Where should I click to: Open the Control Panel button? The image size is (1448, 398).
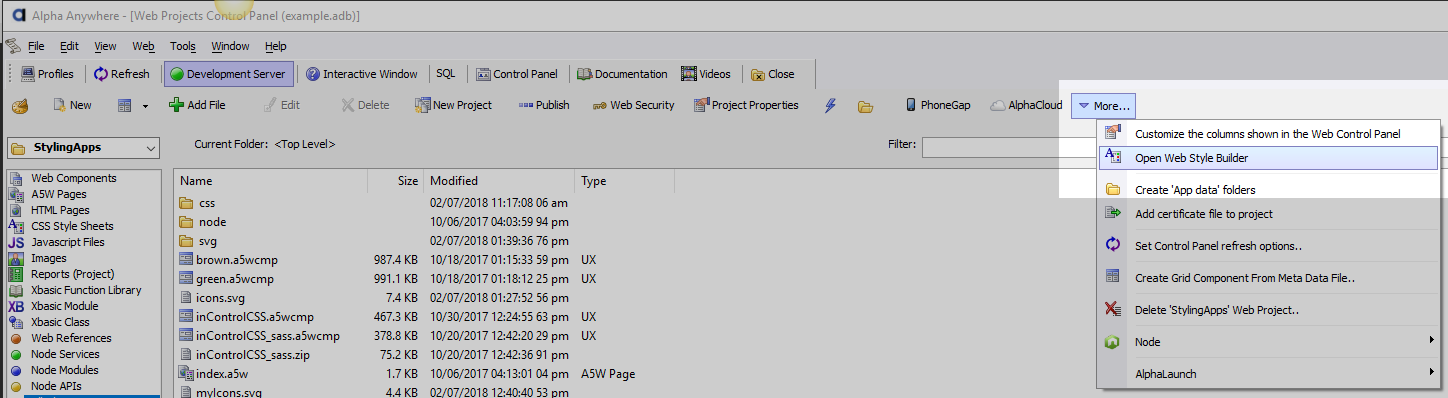point(517,74)
